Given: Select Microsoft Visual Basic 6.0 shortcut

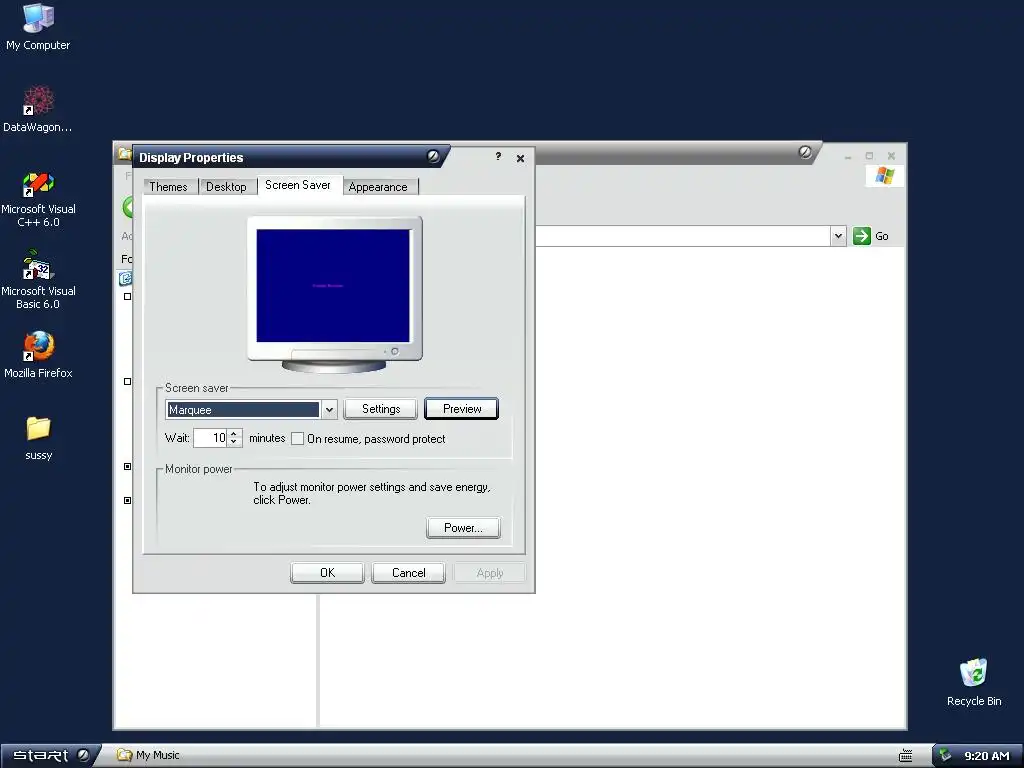Looking at the screenshot, I should pyautogui.click(x=38, y=280).
